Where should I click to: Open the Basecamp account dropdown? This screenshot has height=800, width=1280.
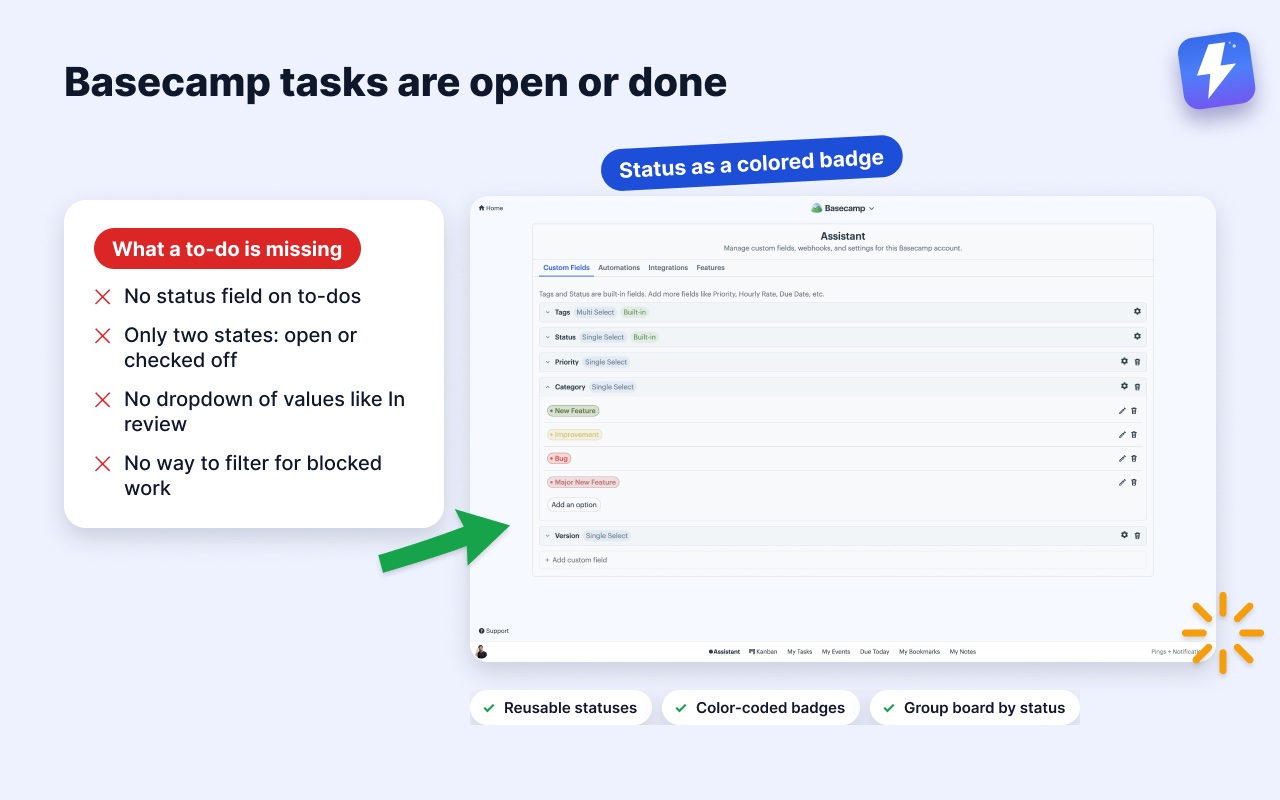pos(843,208)
